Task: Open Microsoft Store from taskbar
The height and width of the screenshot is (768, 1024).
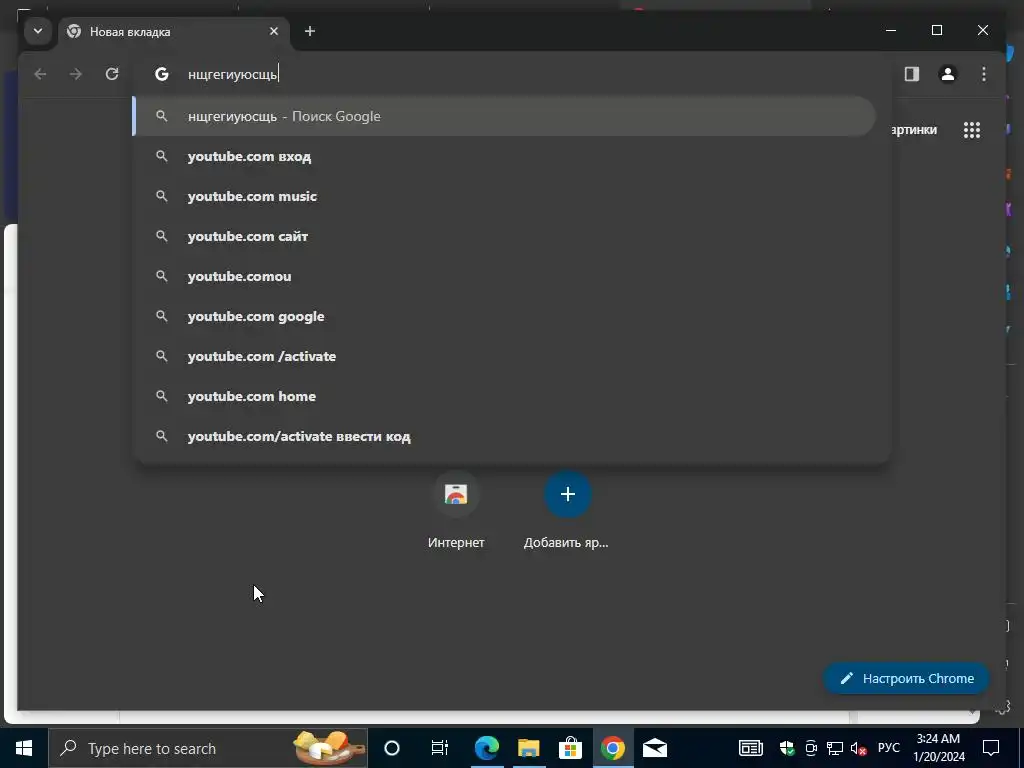Action: [570, 748]
